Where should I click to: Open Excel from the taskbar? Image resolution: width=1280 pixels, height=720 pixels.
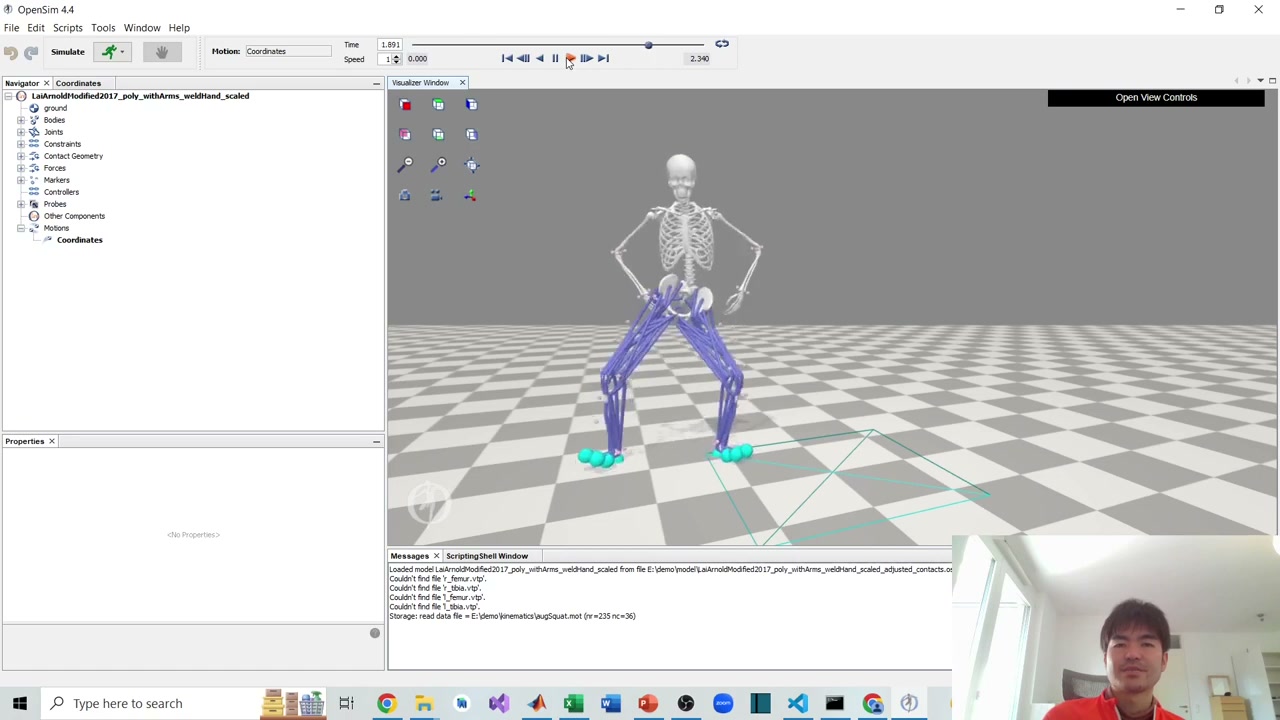(x=573, y=703)
